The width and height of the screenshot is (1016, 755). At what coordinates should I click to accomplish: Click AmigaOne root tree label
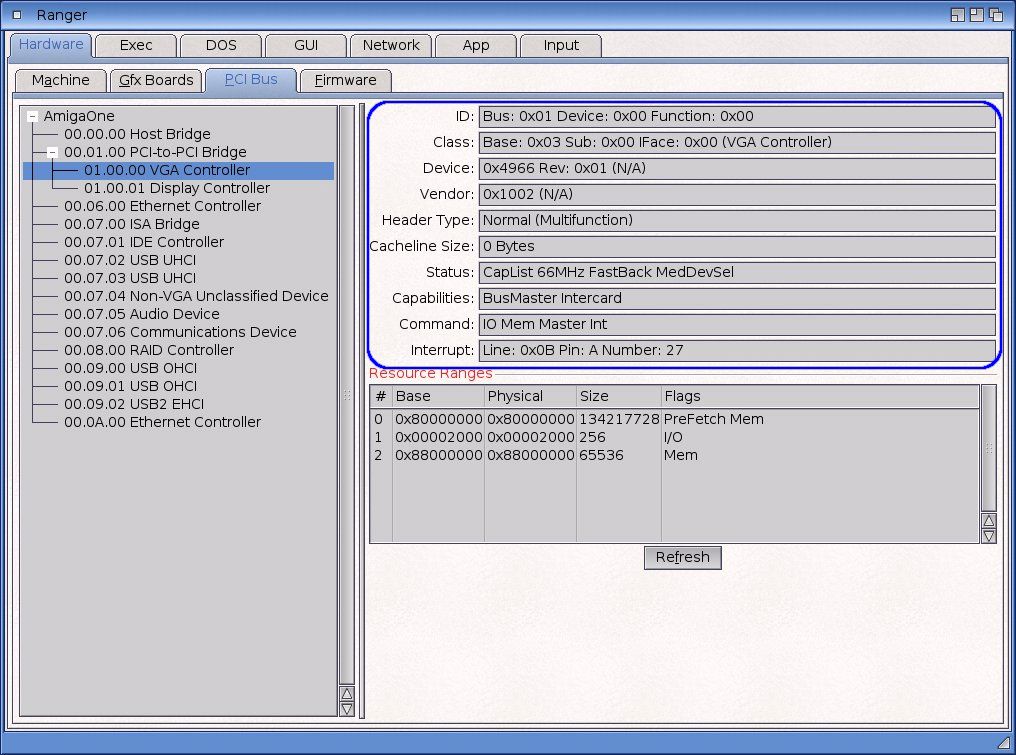coord(79,117)
